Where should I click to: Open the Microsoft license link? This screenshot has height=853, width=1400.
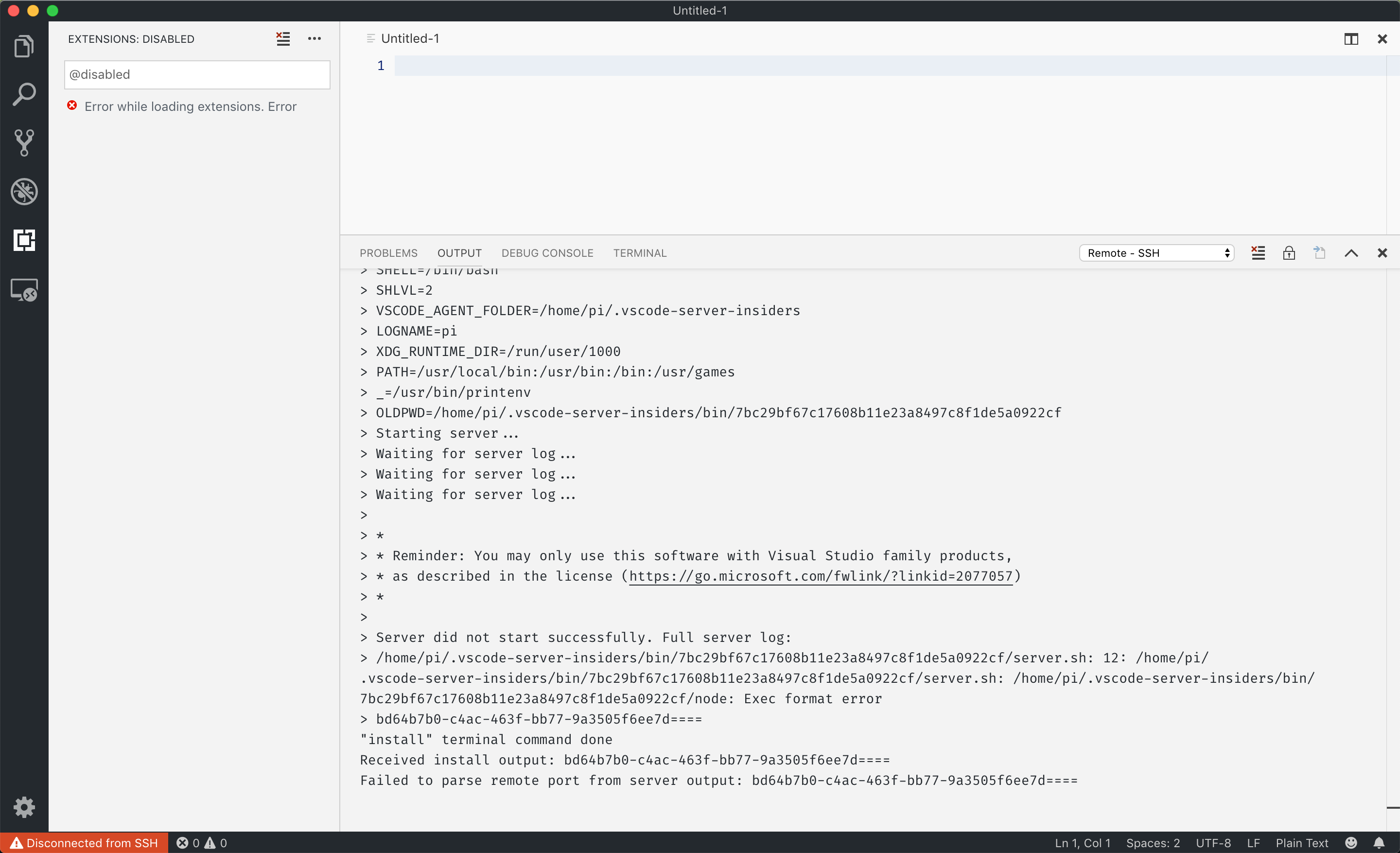822,576
